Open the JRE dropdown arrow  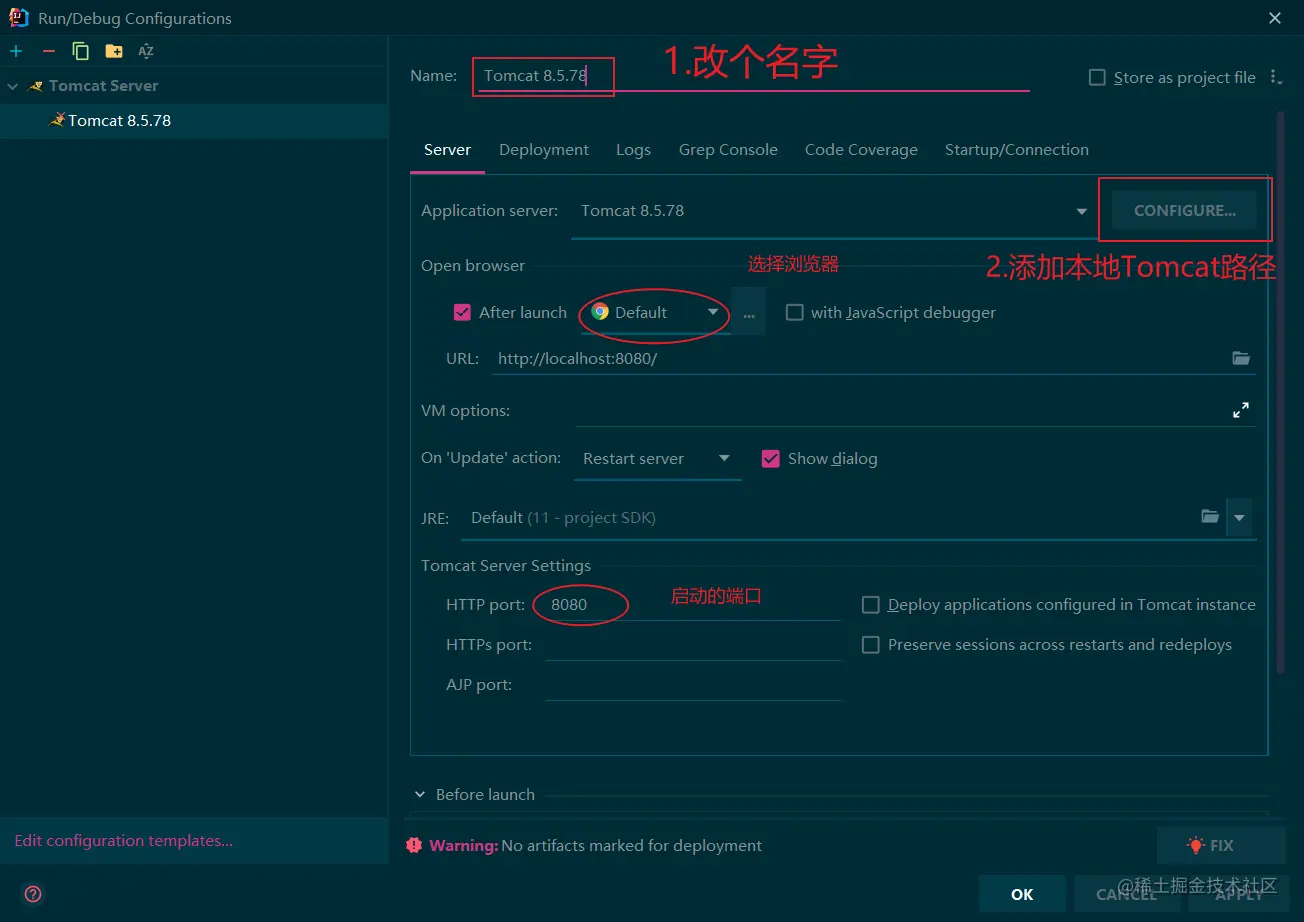point(1240,518)
